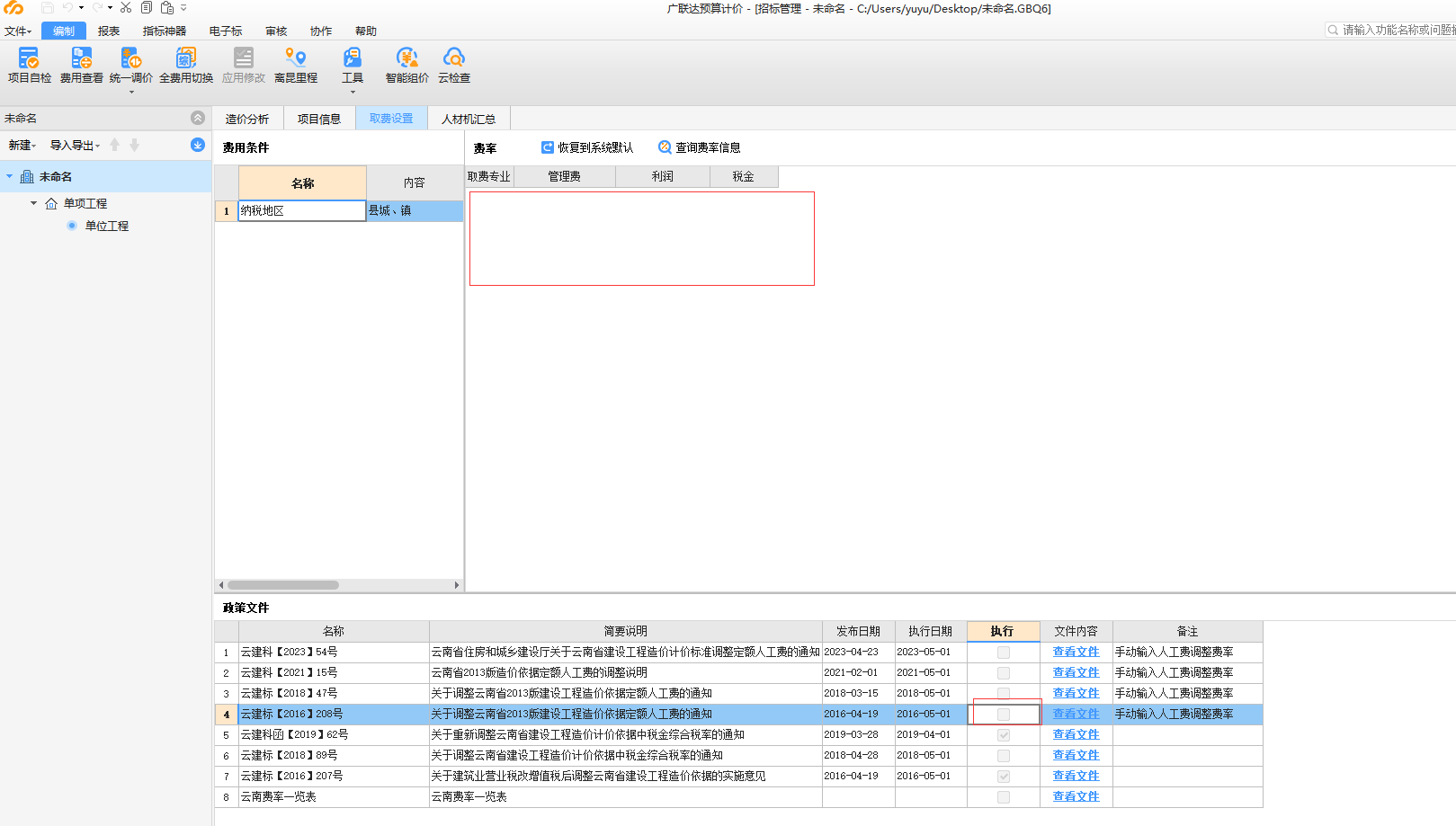Open the undo history dropdown arrow
The width and height of the screenshot is (1456, 826).
[81, 8]
